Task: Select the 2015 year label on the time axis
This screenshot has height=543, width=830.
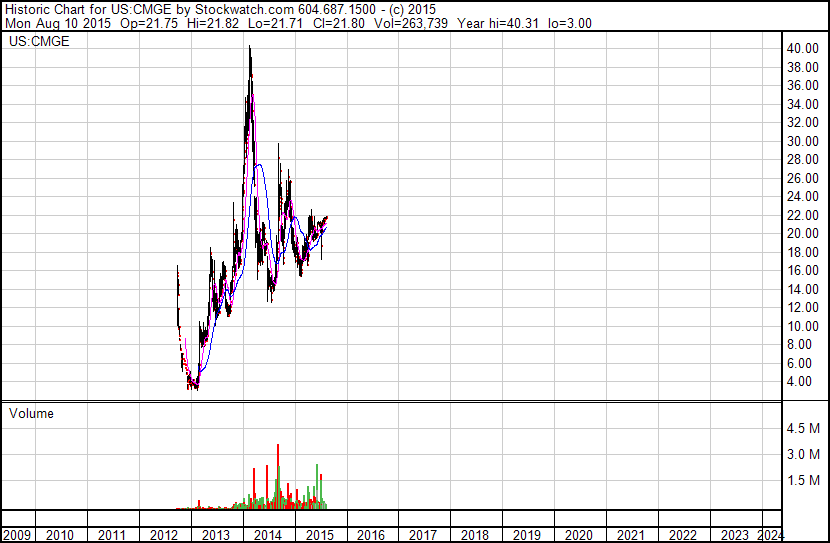Action: click(319, 535)
